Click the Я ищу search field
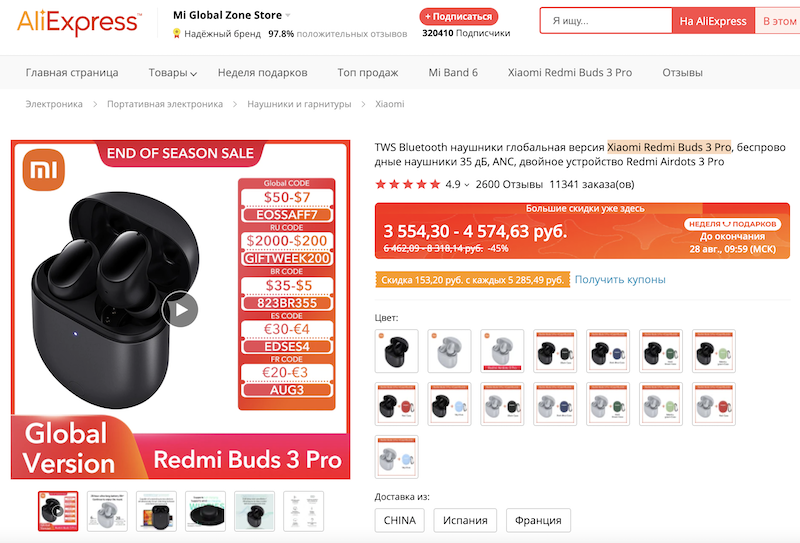The height and width of the screenshot is (543, 800). [606, 21]
